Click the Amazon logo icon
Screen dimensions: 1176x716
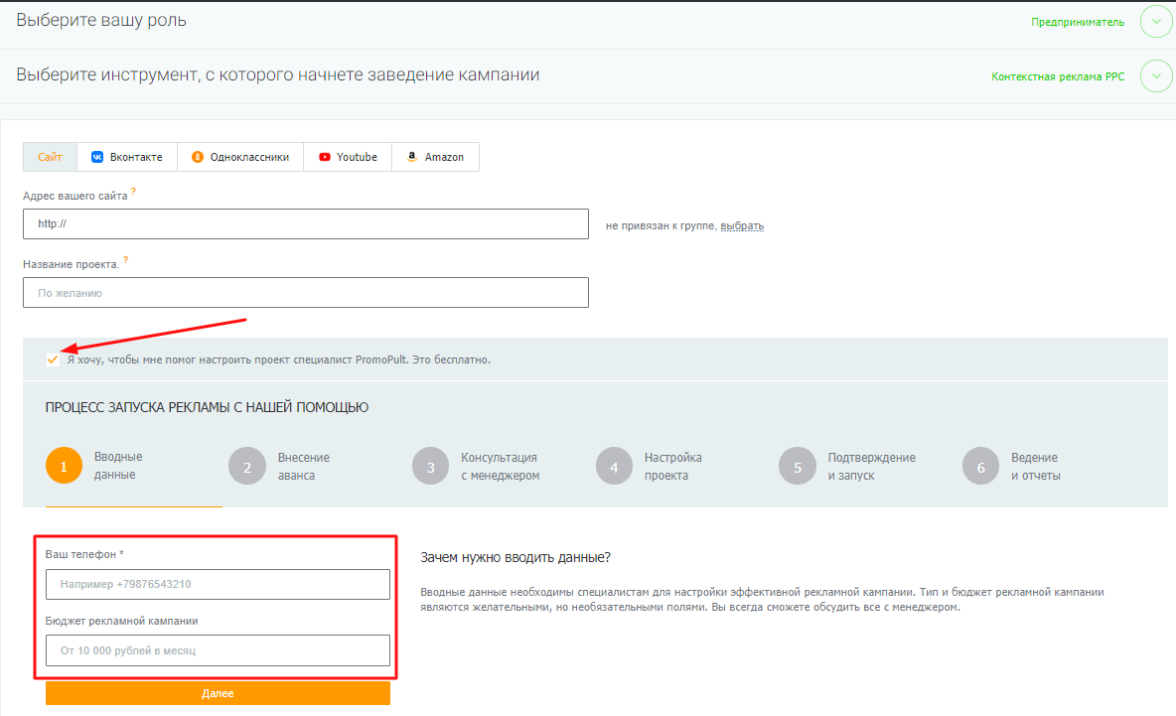coord(412,157)
